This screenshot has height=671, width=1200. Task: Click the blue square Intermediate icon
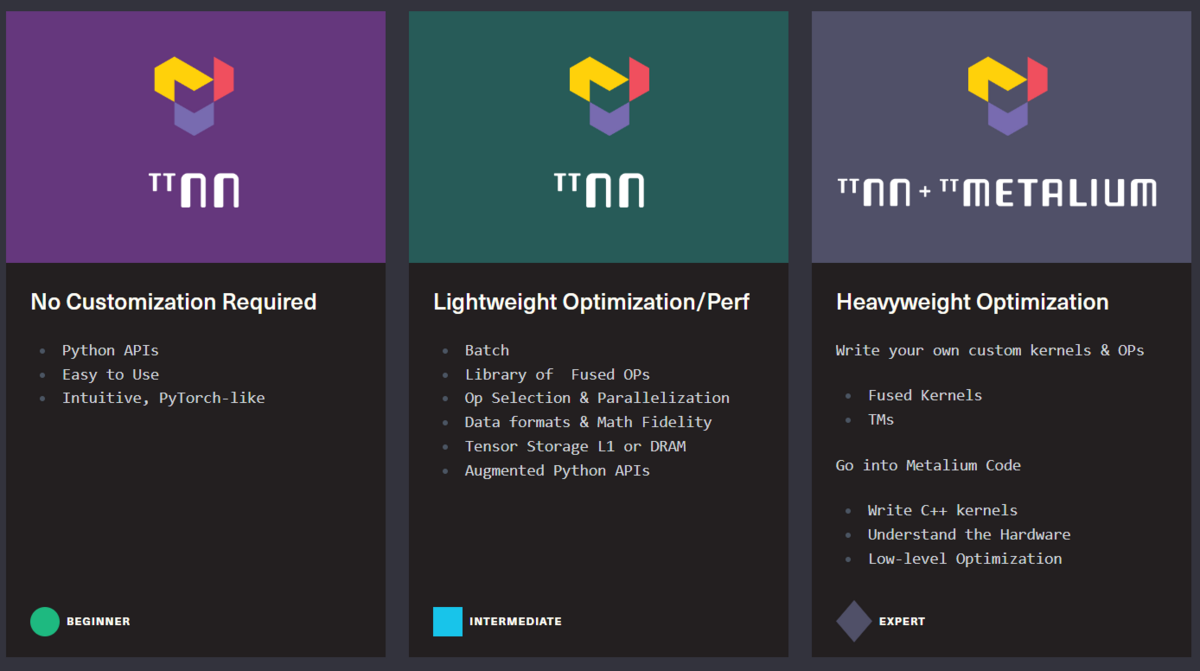tap(448, 621)
